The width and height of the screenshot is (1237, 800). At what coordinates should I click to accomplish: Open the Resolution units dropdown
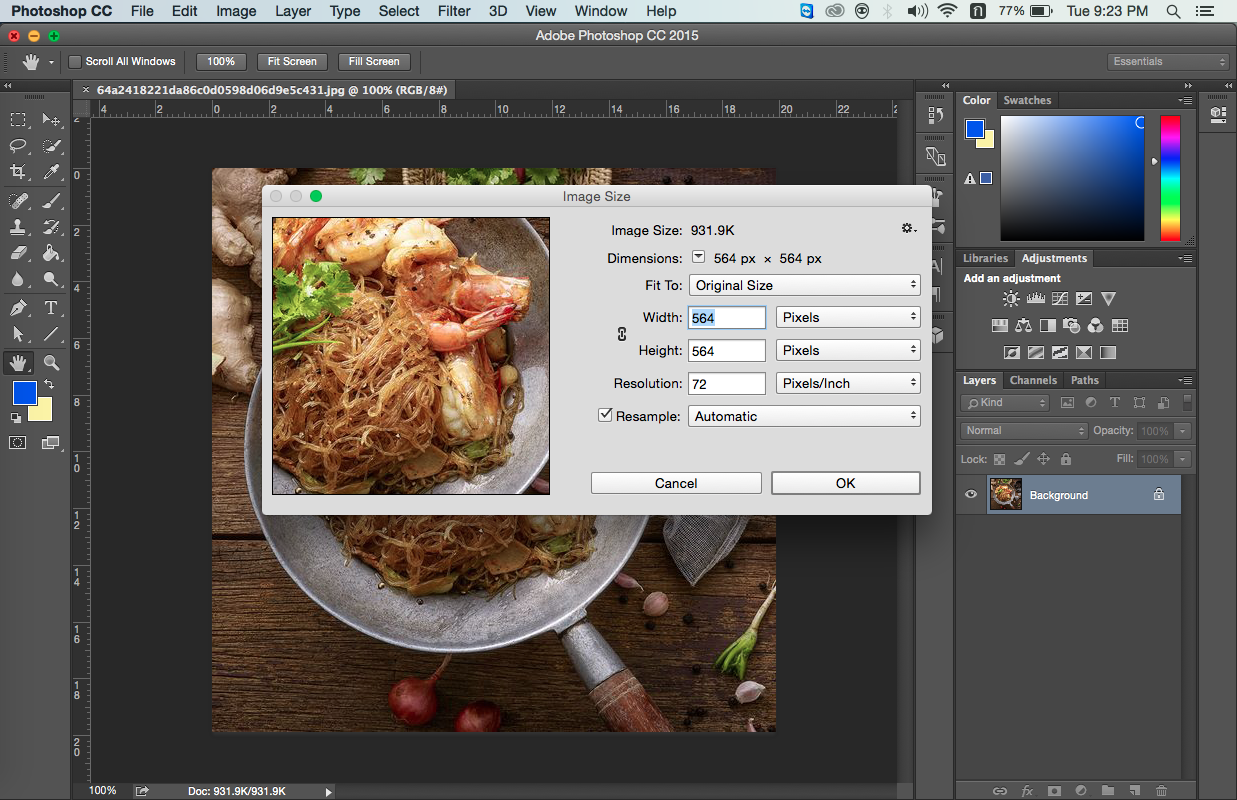coord(848,383)
